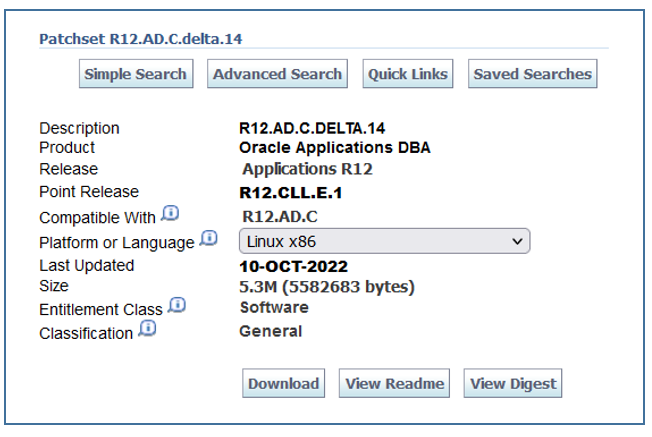Screen dimensions: 652x437
Task: Show Saved Searches
Action: coord(532,74)
